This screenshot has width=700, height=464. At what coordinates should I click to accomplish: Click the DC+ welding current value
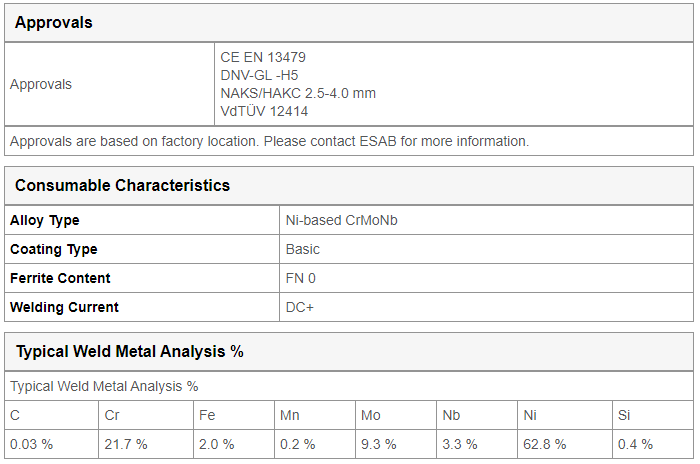click(300, 307)
